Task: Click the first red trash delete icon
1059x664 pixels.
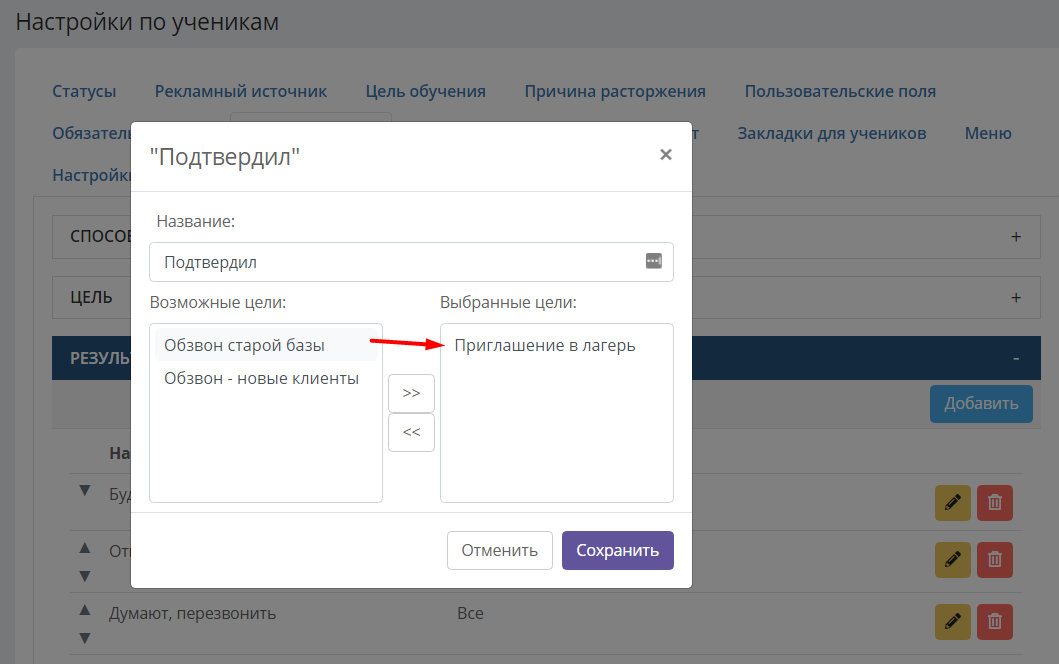Action: point(994,503)
